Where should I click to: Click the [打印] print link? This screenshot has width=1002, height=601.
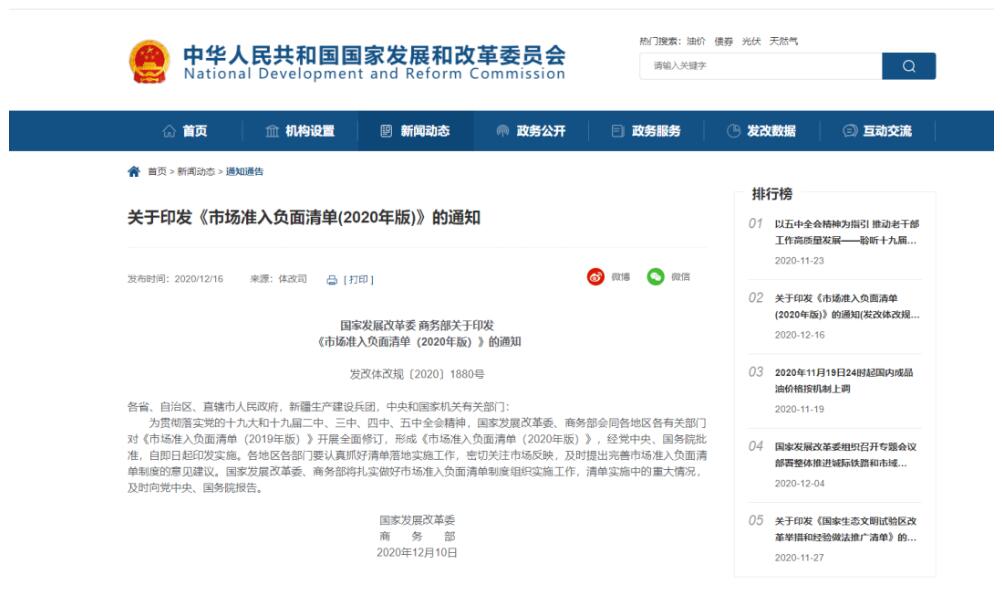[358, 280]
